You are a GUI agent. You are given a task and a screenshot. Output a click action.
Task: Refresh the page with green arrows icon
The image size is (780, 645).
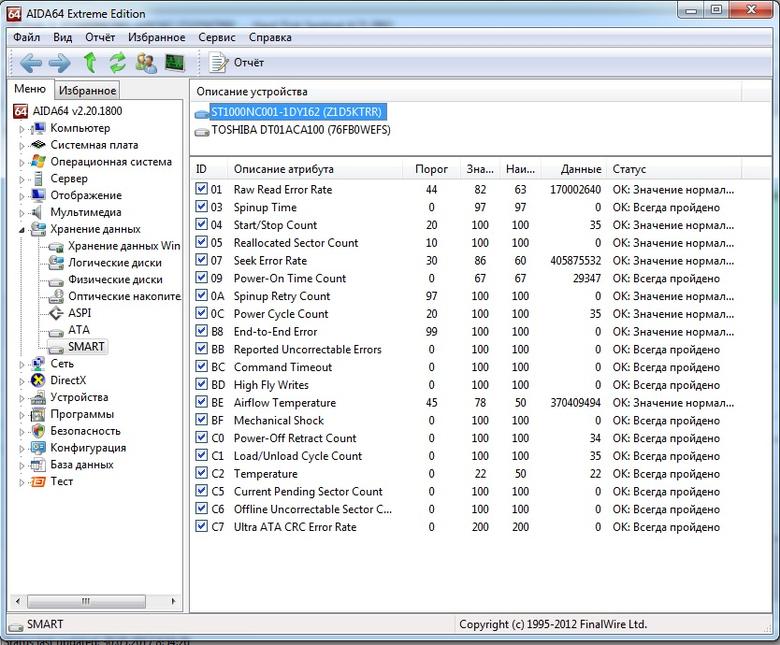pyautogui.click(x=117, y=63)
